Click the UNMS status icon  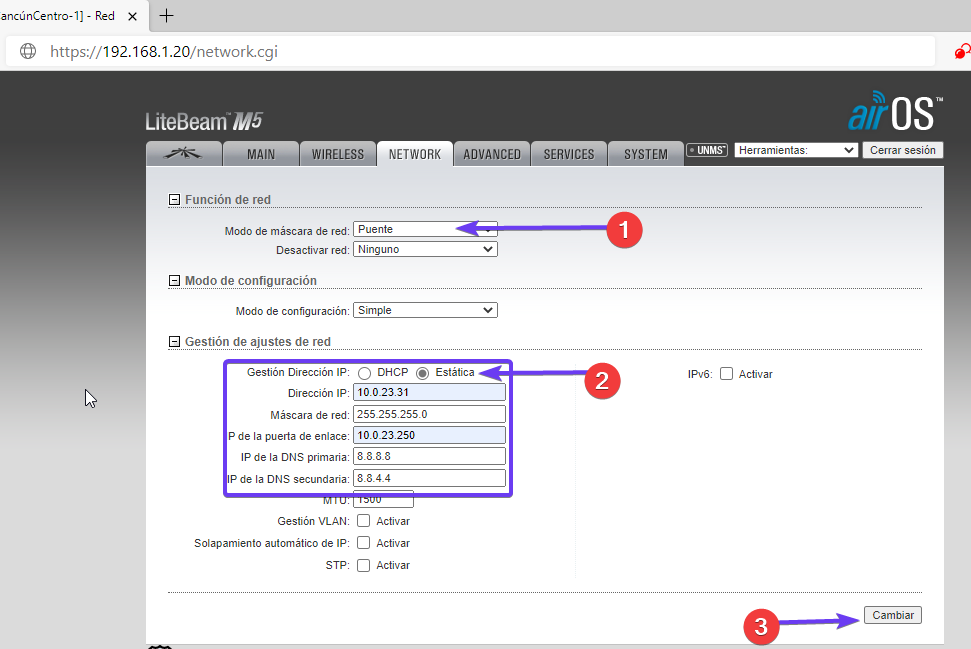click(707, 151)
